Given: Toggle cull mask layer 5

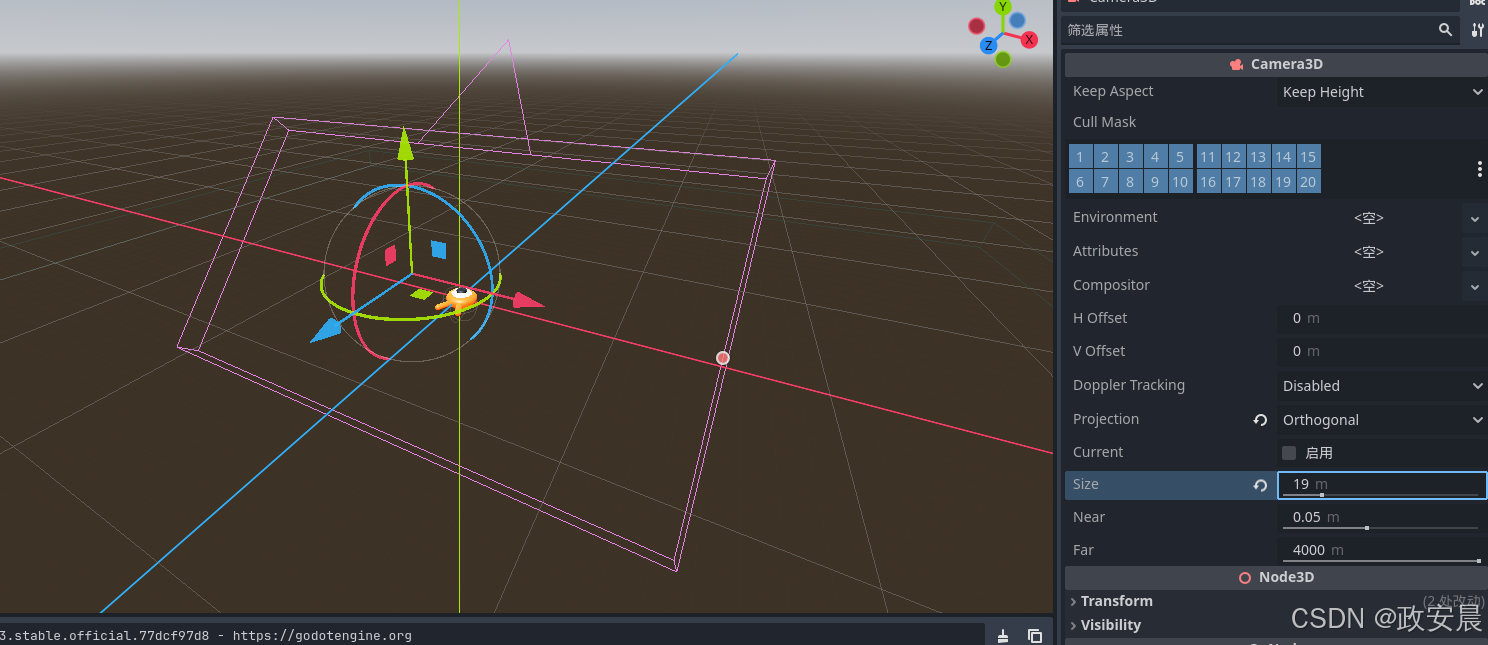Looking at the screenshot, I should pyautogui.click(x=1180, y=157).
